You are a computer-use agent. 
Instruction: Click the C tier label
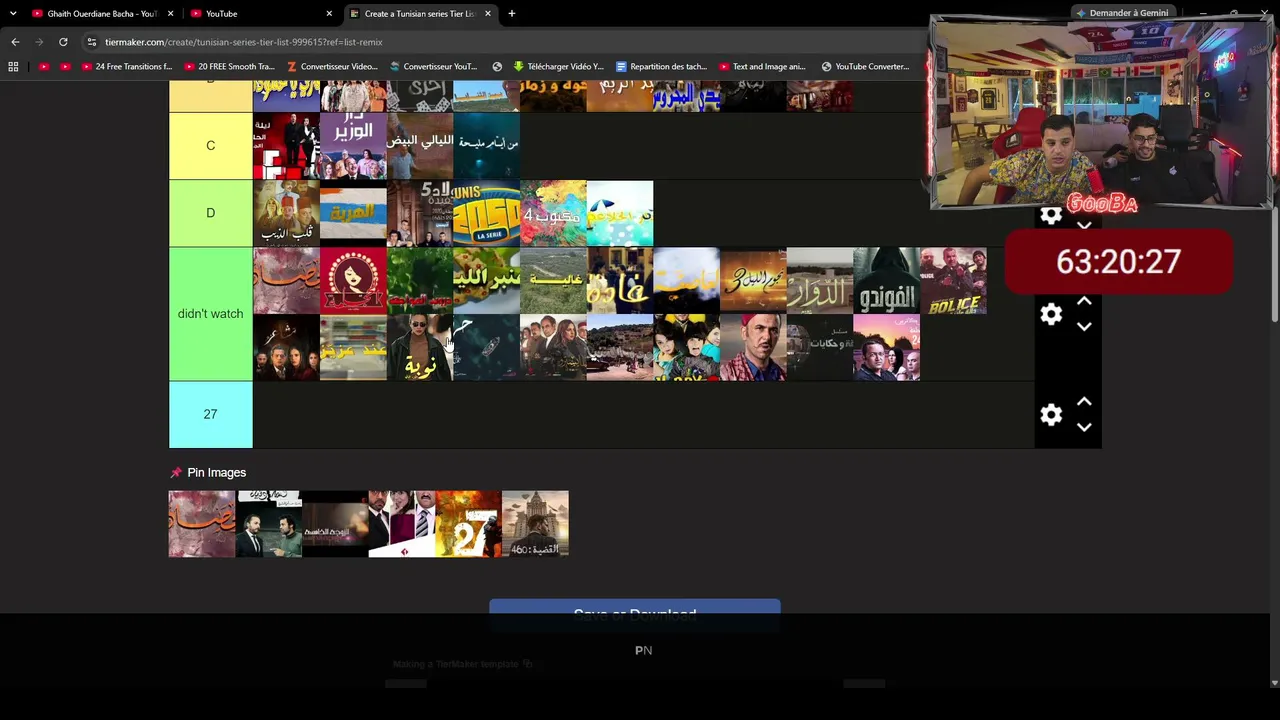point(210,146)
